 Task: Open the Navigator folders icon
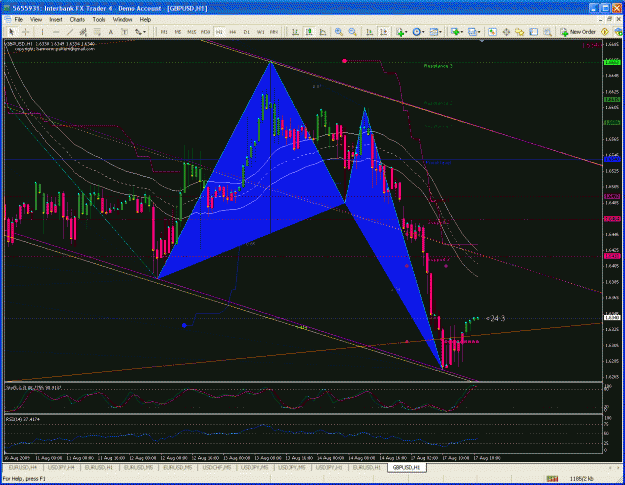(520, 32)
